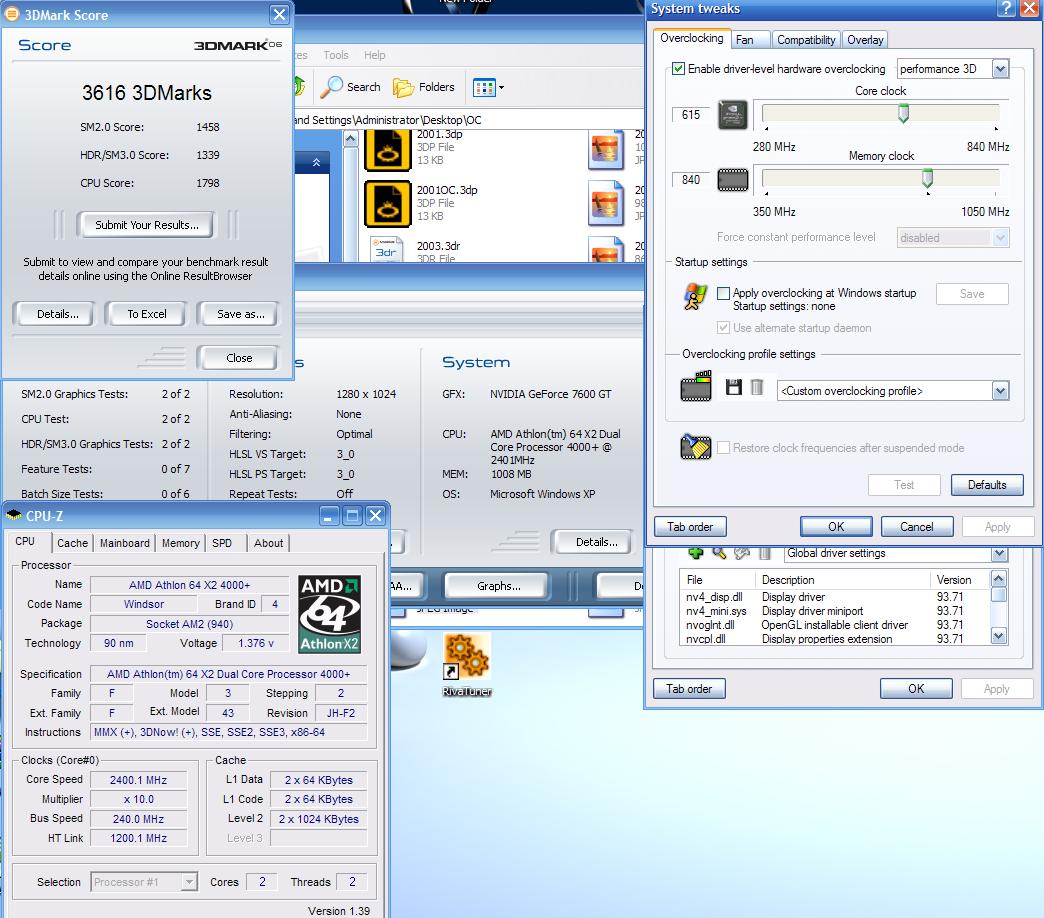This screenshot has height=918, width=1044.
Task: Click the AMD Athlon X2 logo in CPU-Z
Action: (330, 614)
